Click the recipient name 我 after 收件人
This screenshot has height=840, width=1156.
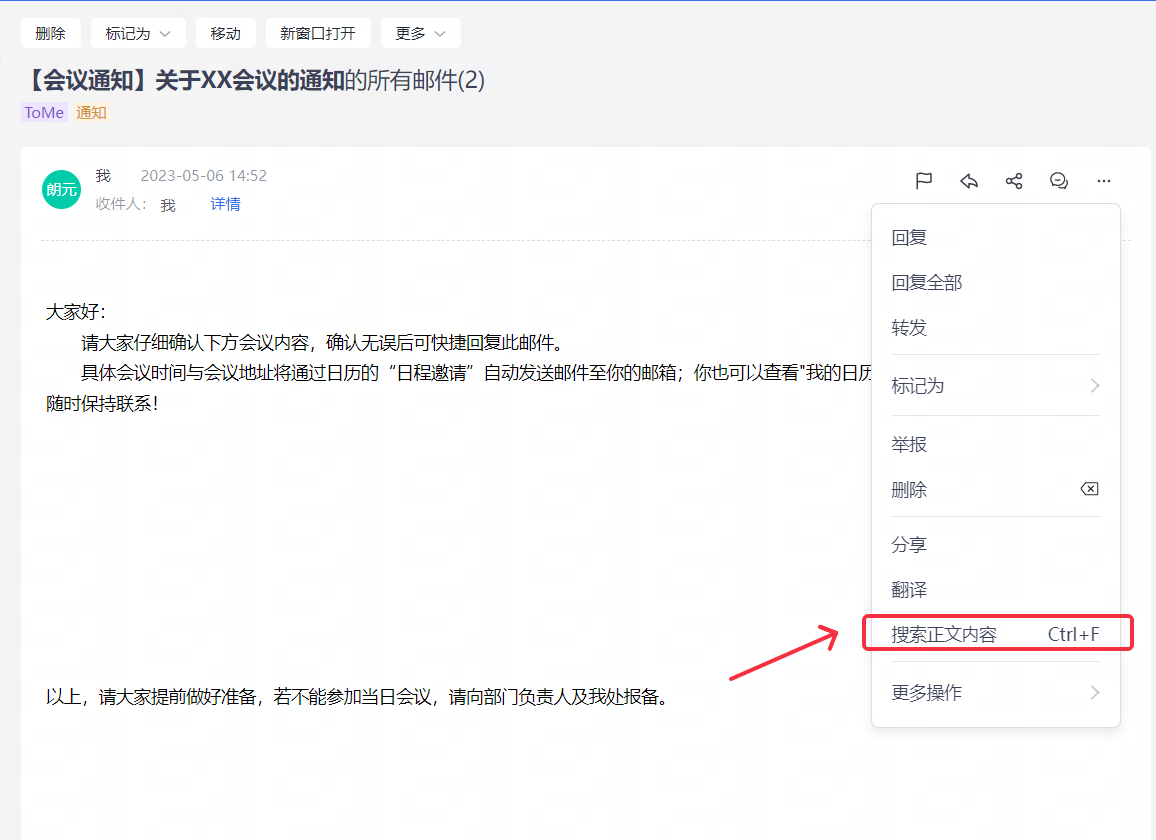coord(168,205)
